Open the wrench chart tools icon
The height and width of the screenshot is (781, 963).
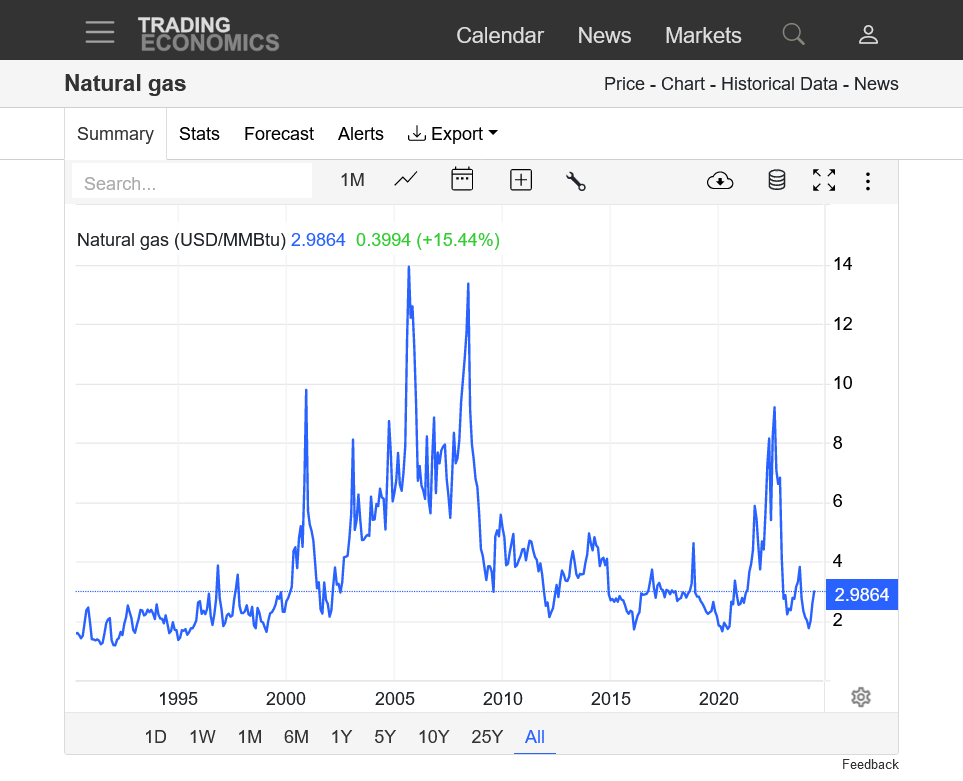575,181
